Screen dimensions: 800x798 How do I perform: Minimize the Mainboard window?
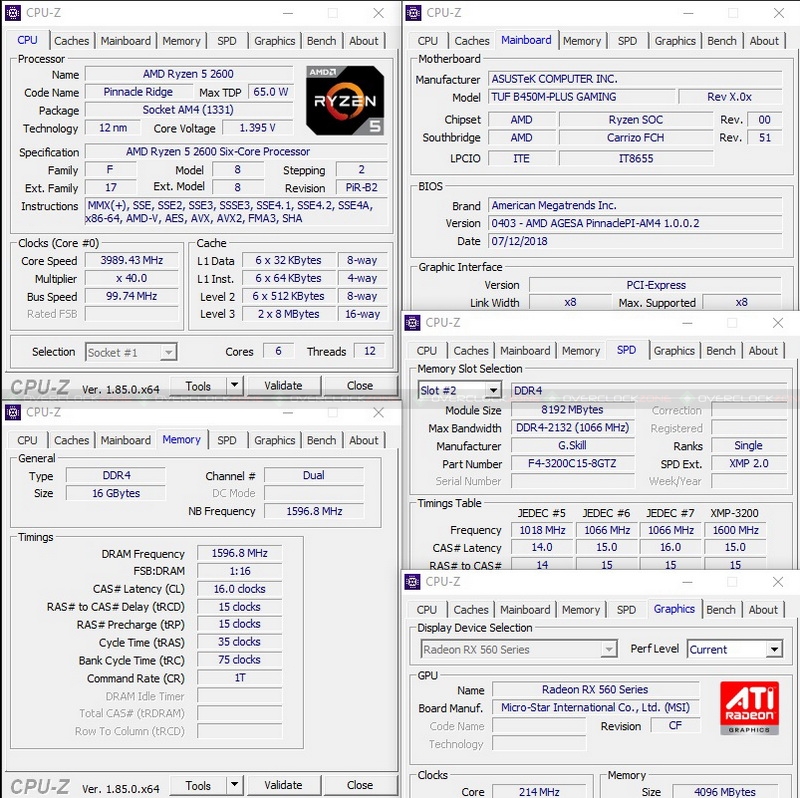[688, 13]
